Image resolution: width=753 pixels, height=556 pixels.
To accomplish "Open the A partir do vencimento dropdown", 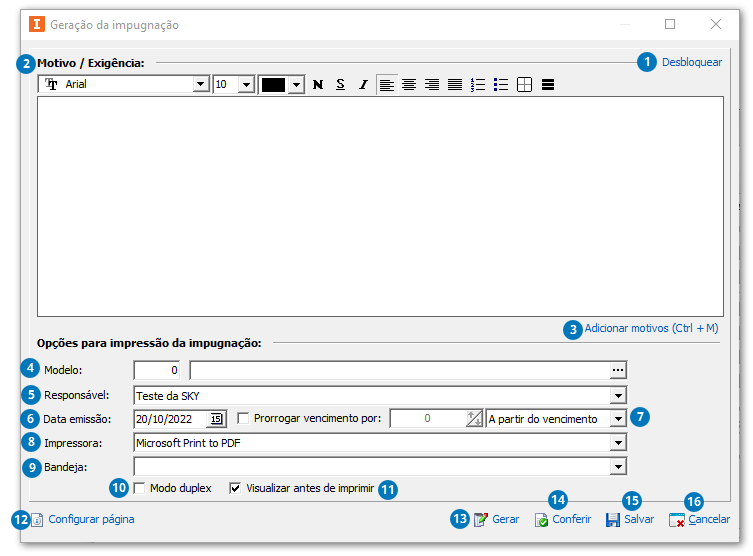I will click(x=618, y=419).
